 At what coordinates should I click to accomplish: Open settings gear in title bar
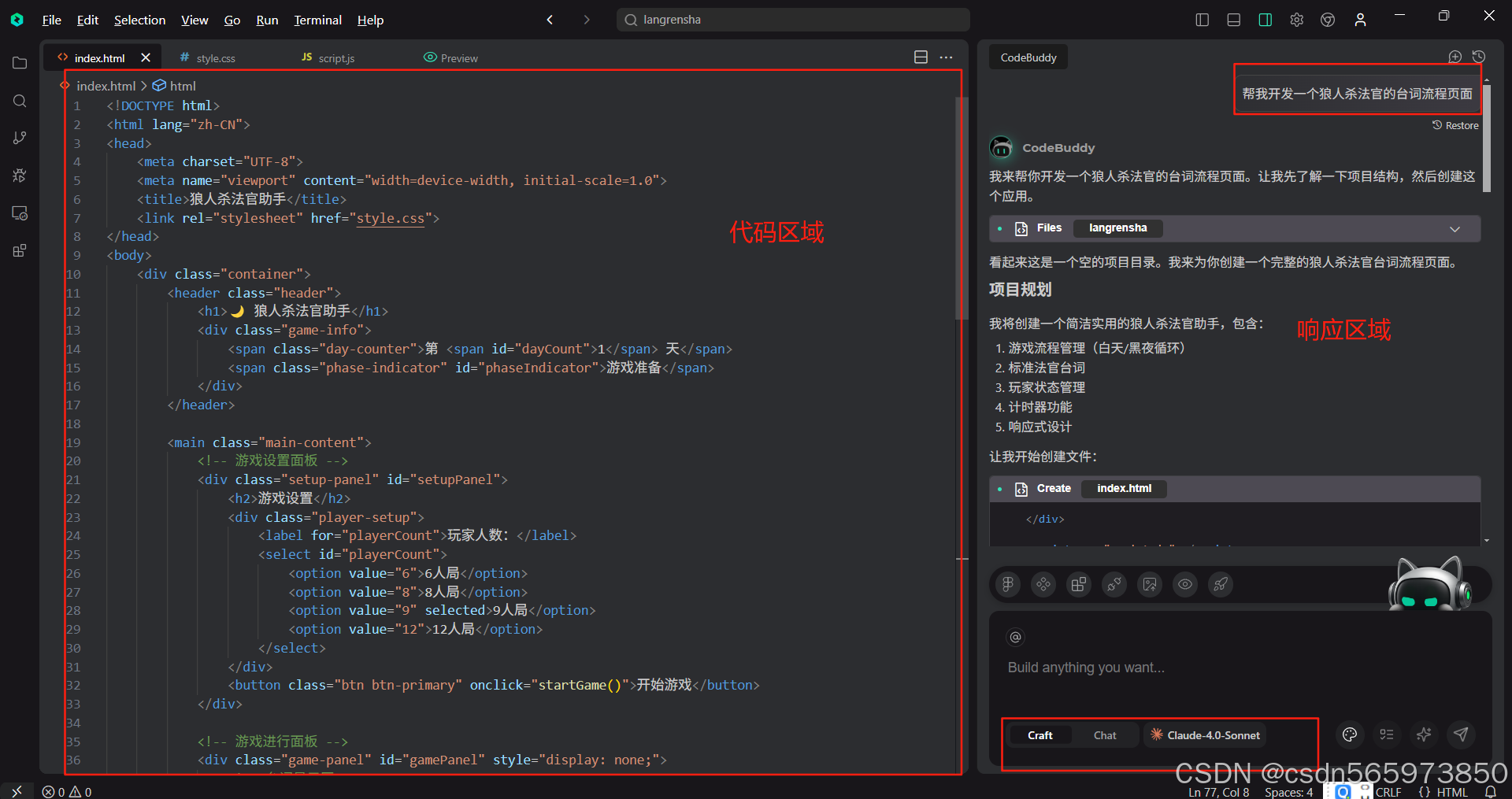coord(1296,20)
